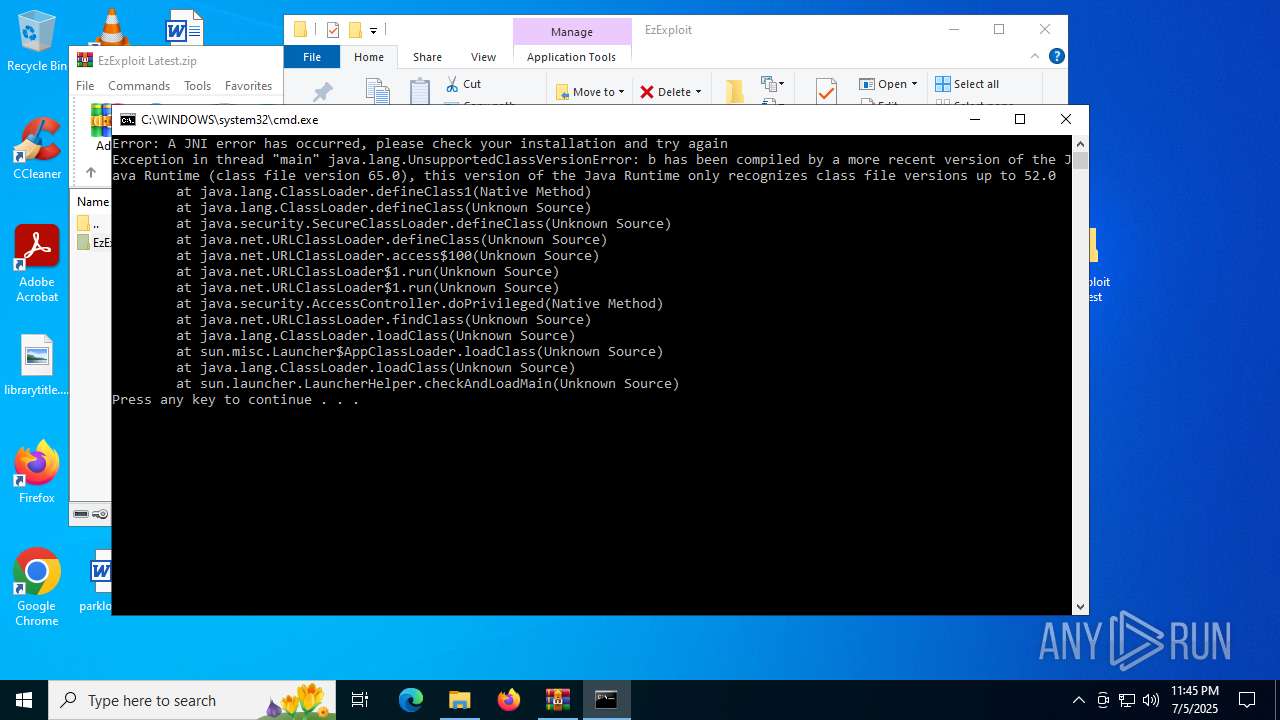Open WinRAR Commands menu

(139, 86)
